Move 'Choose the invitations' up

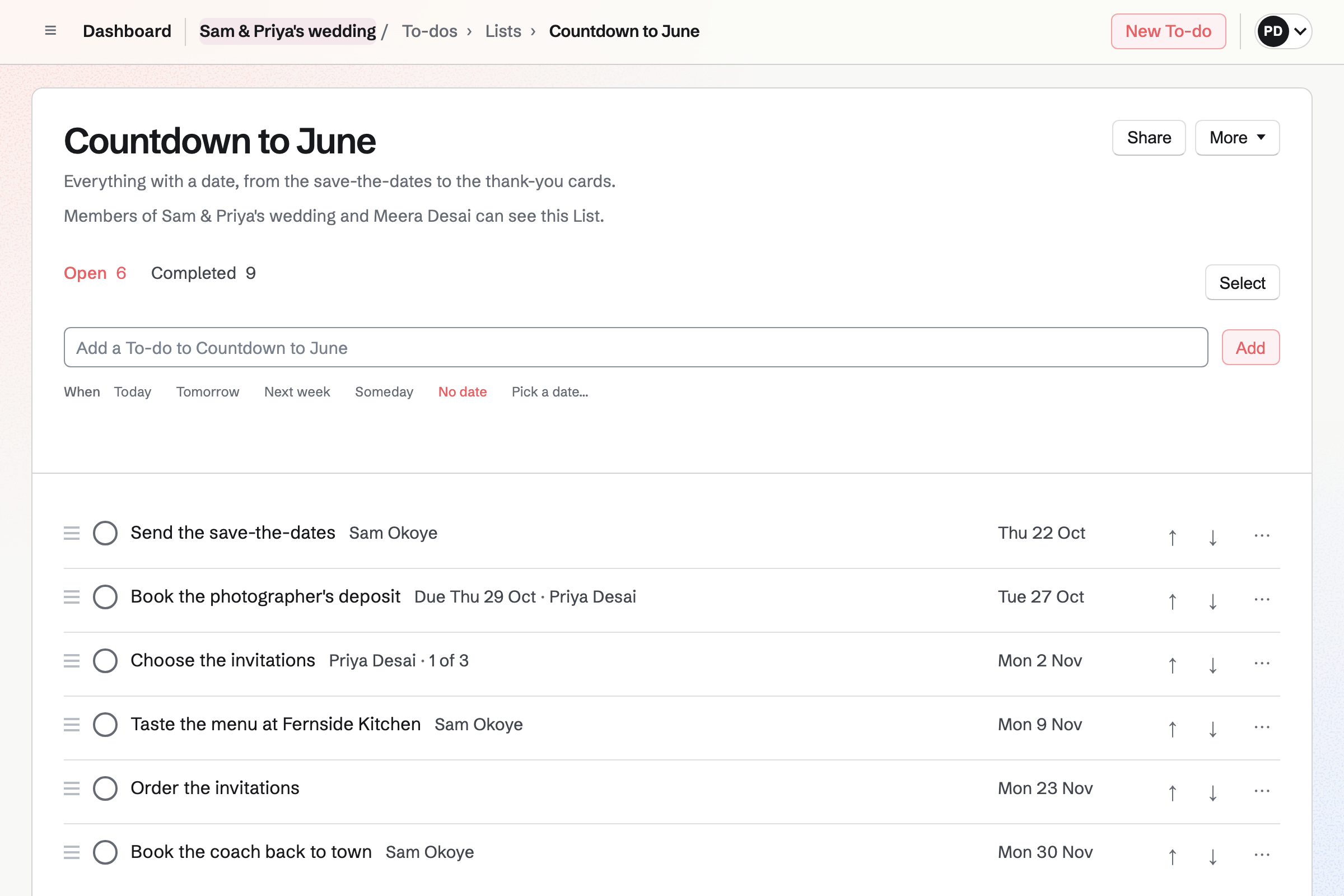[x=1173, y=665]
